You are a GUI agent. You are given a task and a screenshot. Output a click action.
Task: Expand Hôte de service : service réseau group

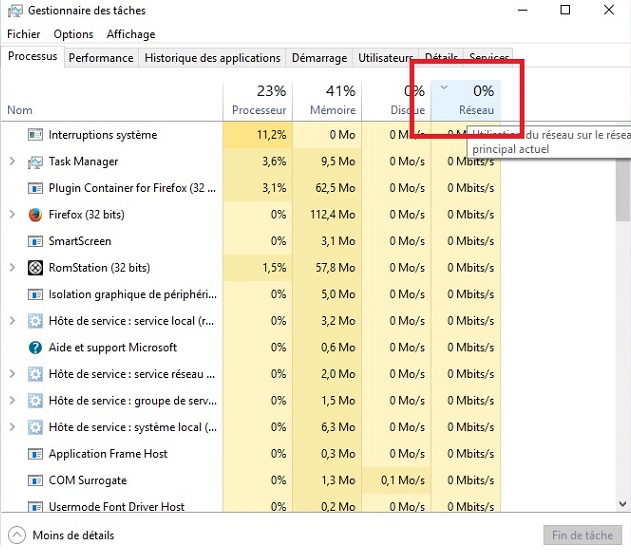[x=12, y=374]
